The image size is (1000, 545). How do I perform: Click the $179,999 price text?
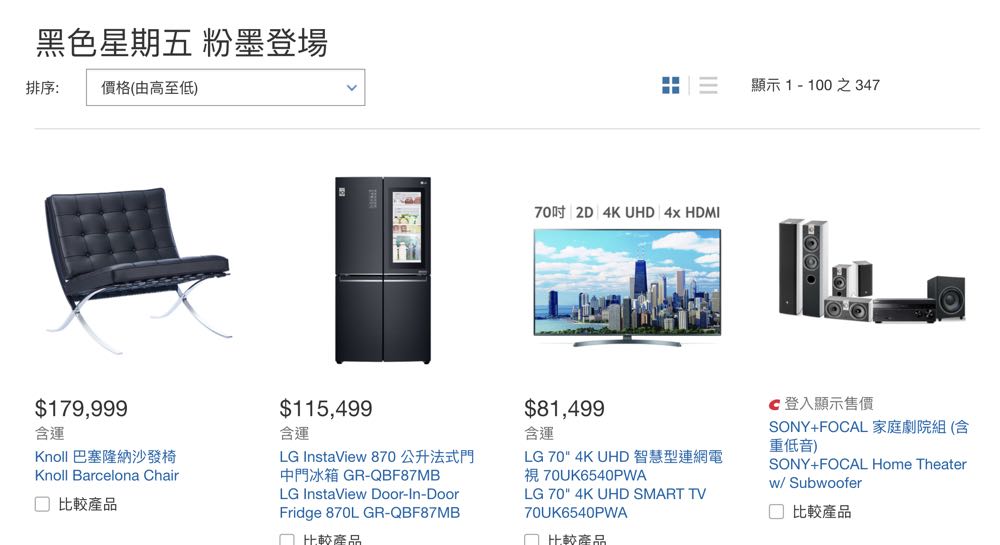pos(81,409)
